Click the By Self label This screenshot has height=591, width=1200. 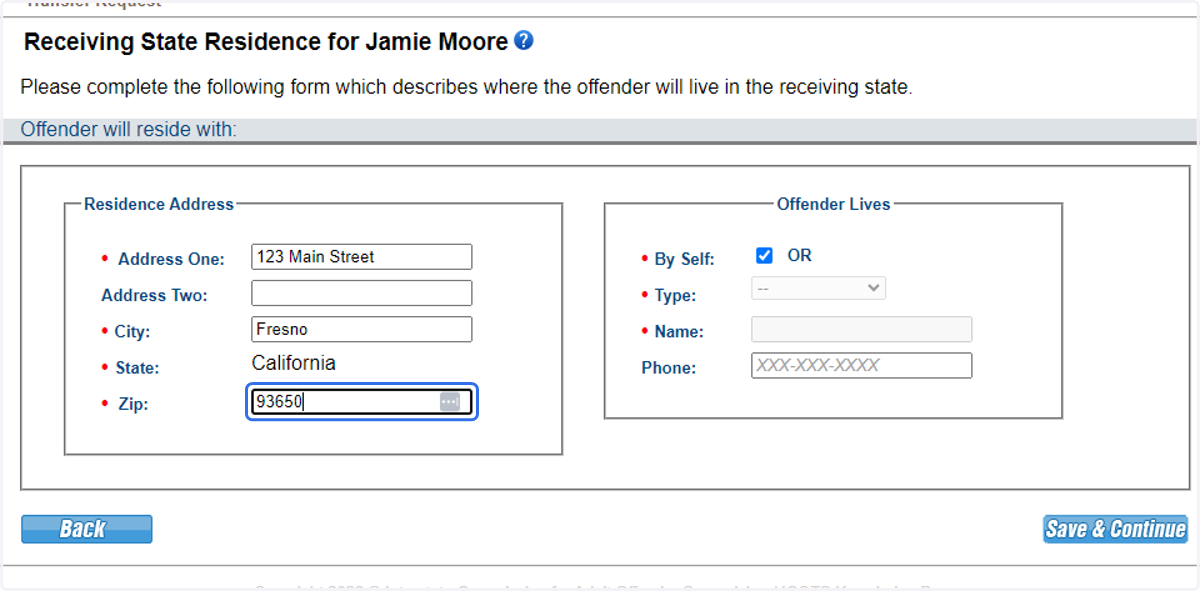685,259
